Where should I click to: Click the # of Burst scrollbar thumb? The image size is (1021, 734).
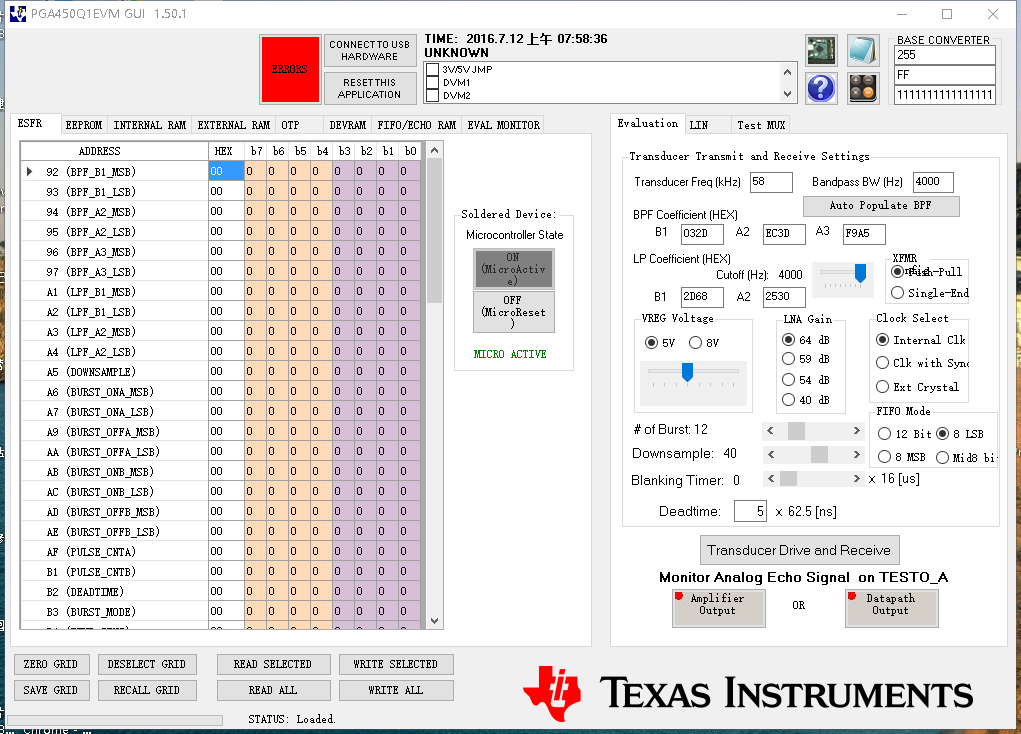tap(796, 431)
